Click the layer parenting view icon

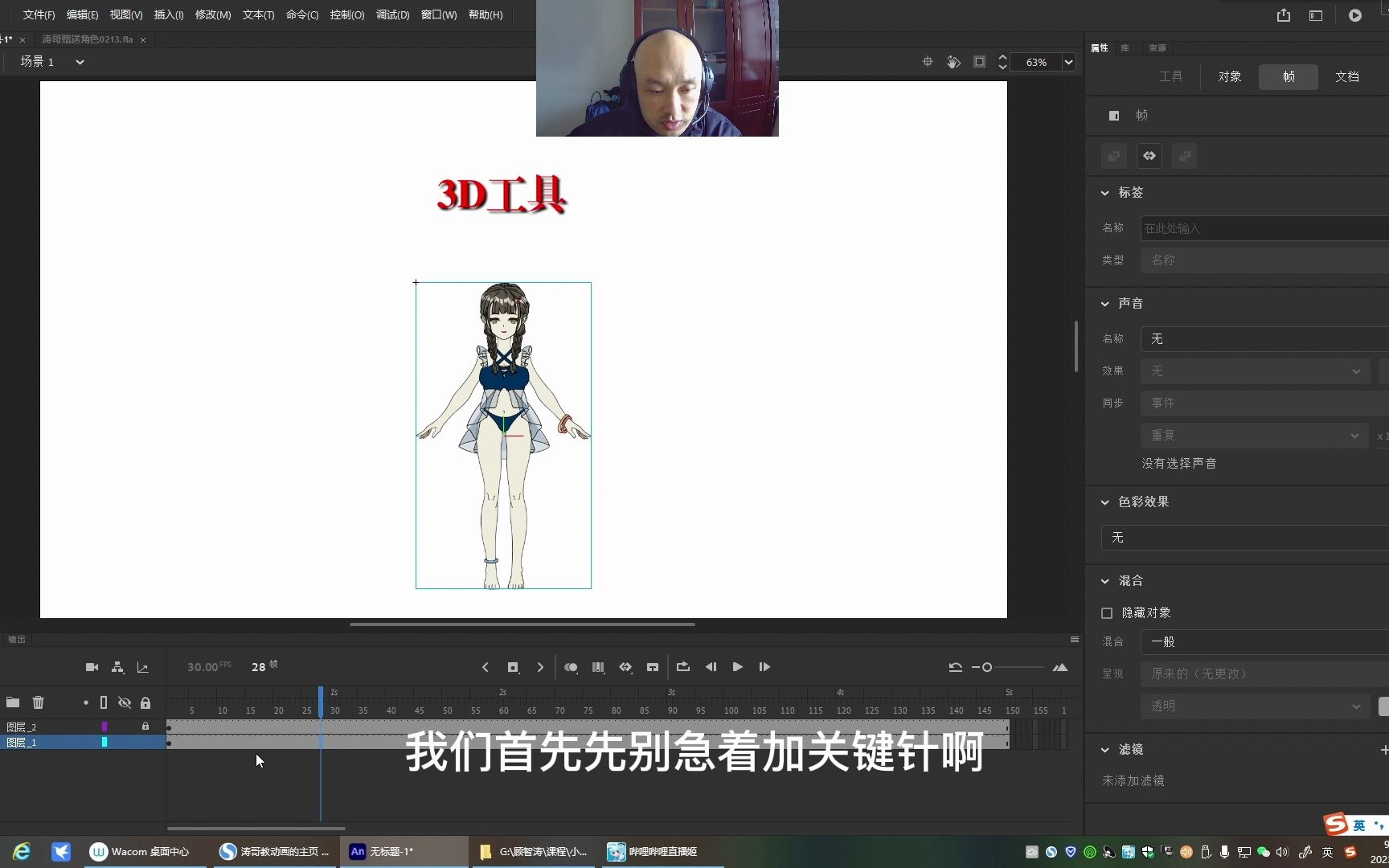(x=117, y=667)
